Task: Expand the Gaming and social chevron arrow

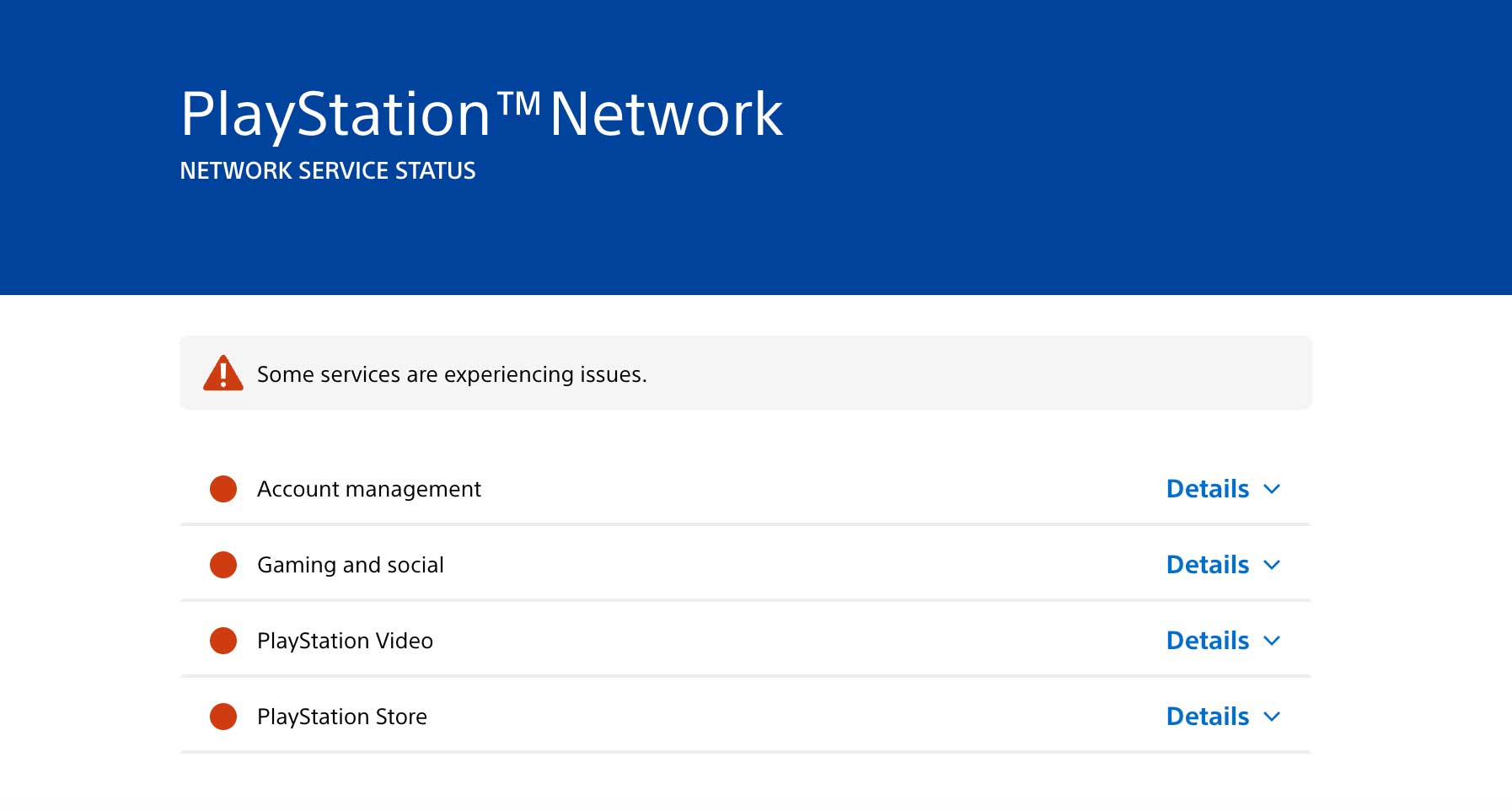Action: click(1273, 565)
